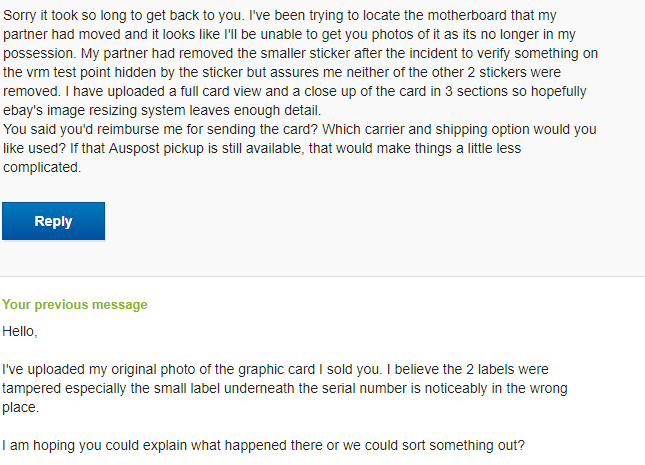Click the line starting "You said you'd reimburse me"

pyautogui.click(x=299, y=129)
